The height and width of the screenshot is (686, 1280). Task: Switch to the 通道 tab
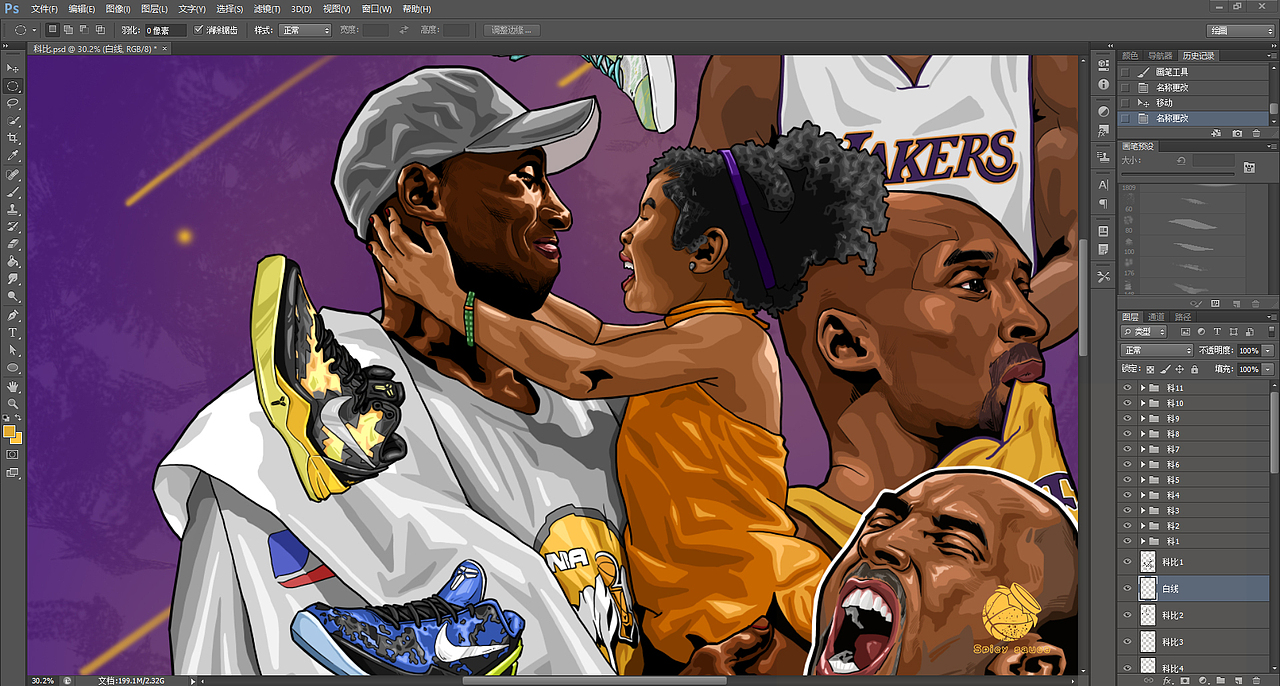tap(1155, 316)
